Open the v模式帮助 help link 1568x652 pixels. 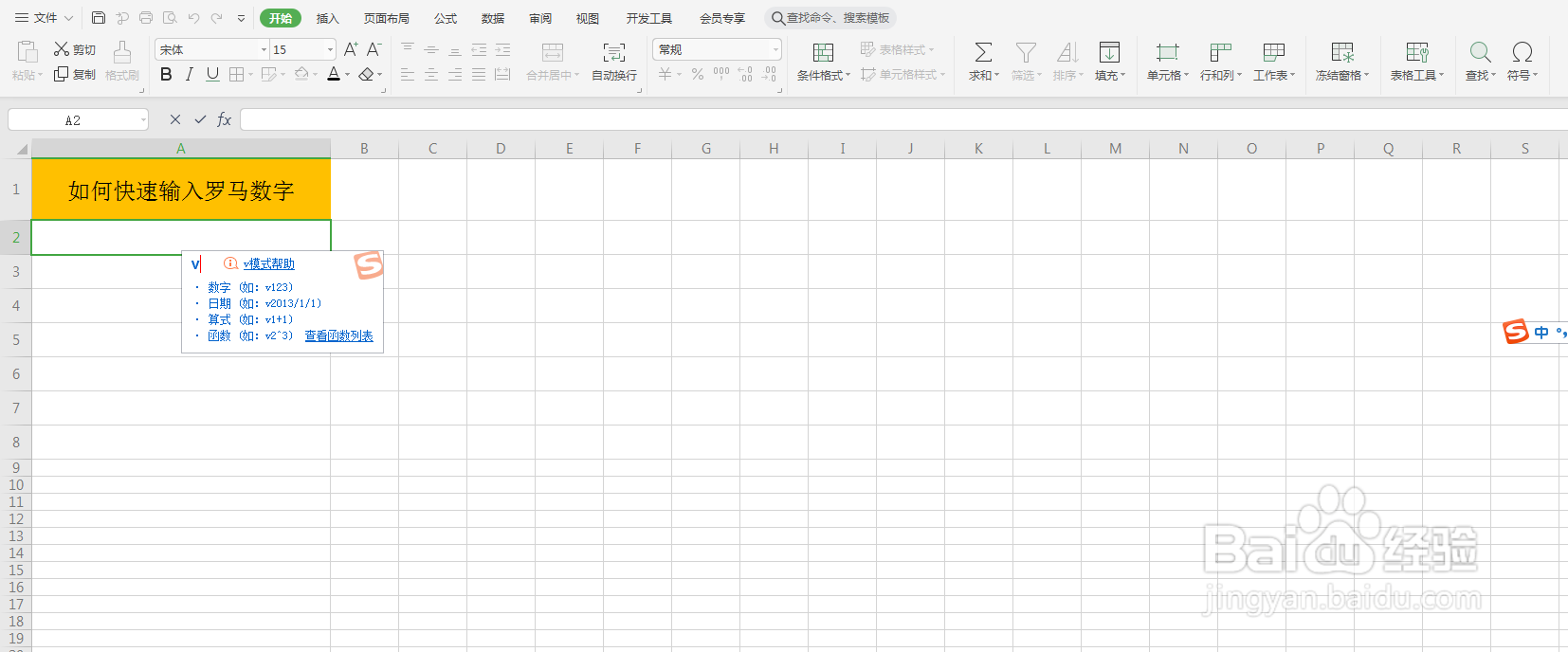269,263
